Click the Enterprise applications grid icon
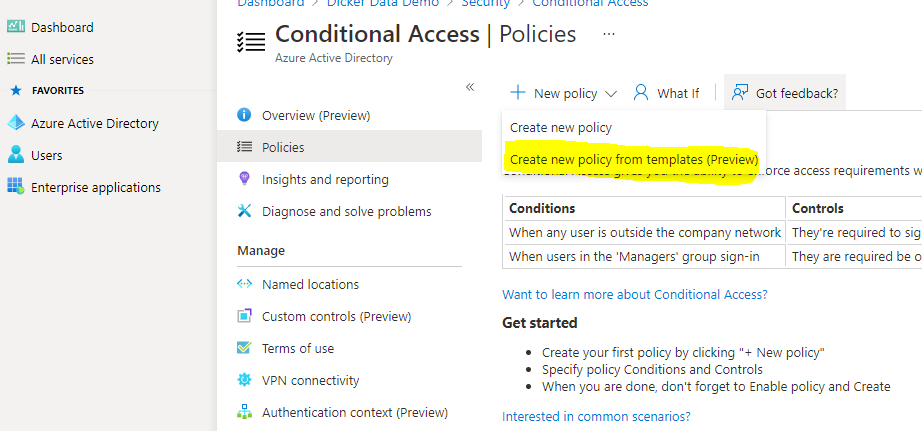The height and width of the screenshot is (431, 922). pyautogui.click(x=15, y=187)
